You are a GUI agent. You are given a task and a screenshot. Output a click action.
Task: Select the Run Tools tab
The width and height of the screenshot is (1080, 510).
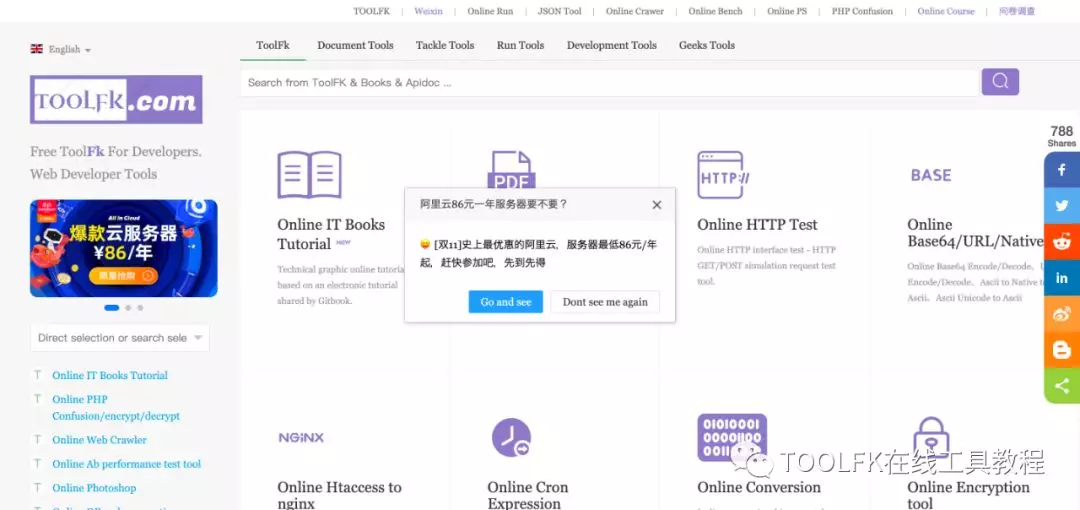click(x=520, y=45)
